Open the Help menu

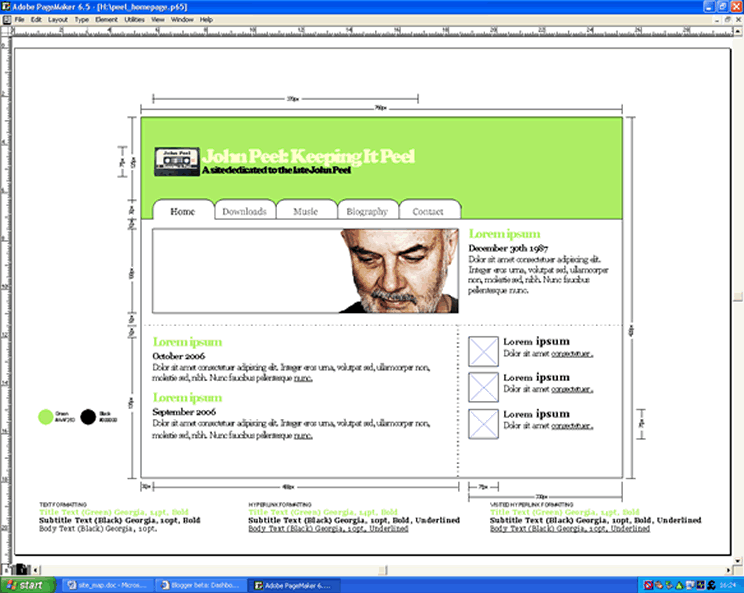pyautogui.click(x=206, y=19)
